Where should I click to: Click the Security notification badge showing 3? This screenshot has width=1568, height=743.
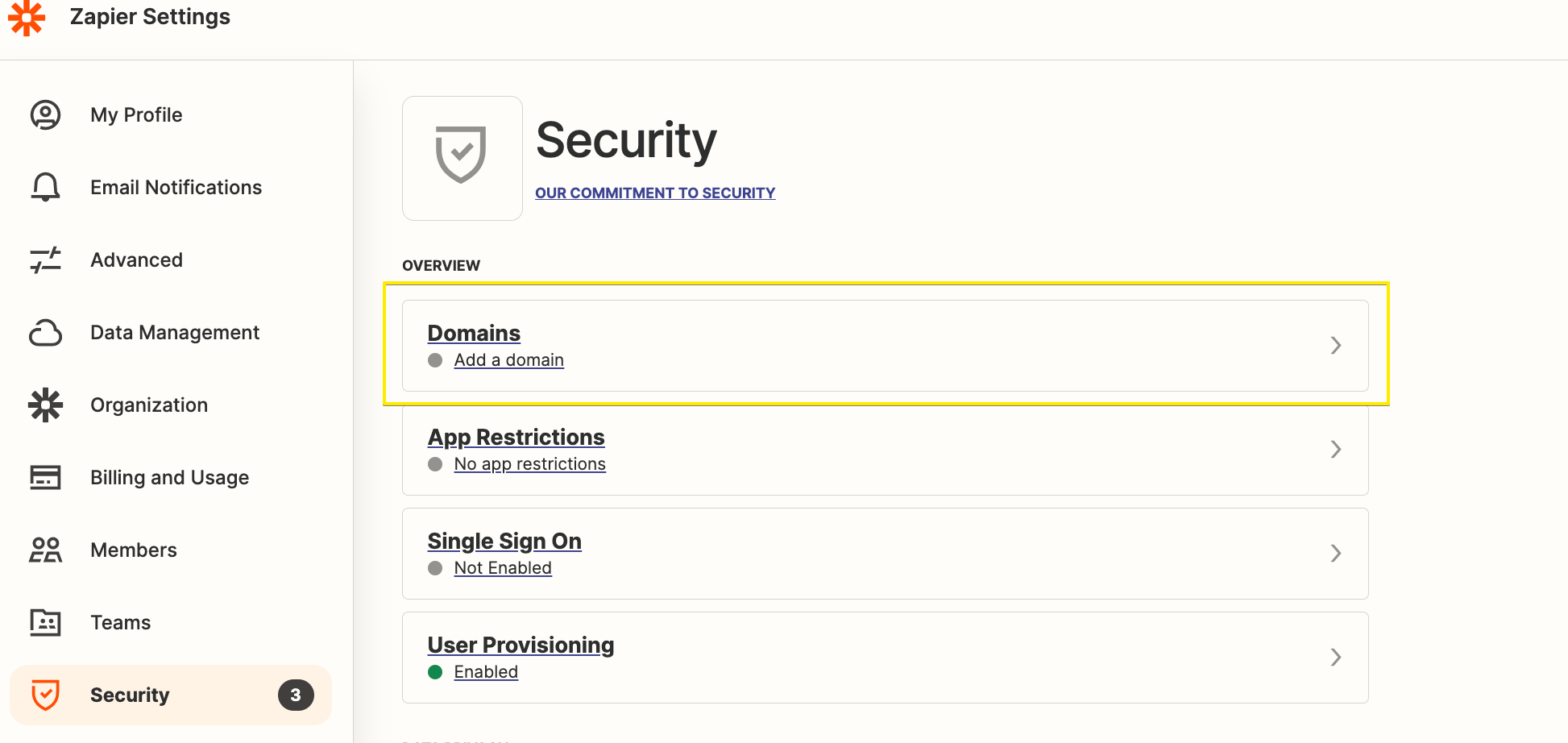tap(296, 695)
